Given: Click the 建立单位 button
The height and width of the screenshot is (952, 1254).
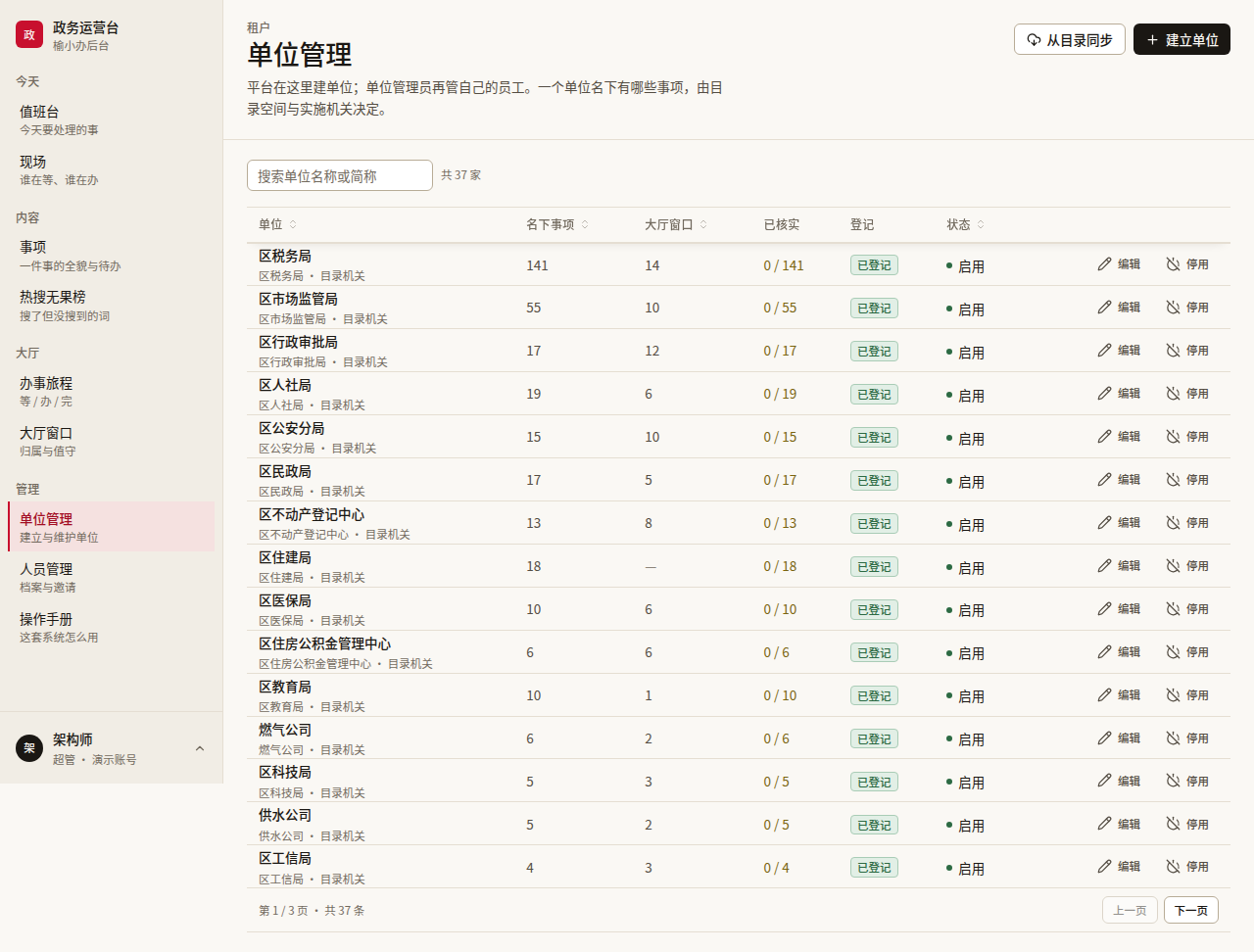Looking at the screenshot, I should (1182, 40).
